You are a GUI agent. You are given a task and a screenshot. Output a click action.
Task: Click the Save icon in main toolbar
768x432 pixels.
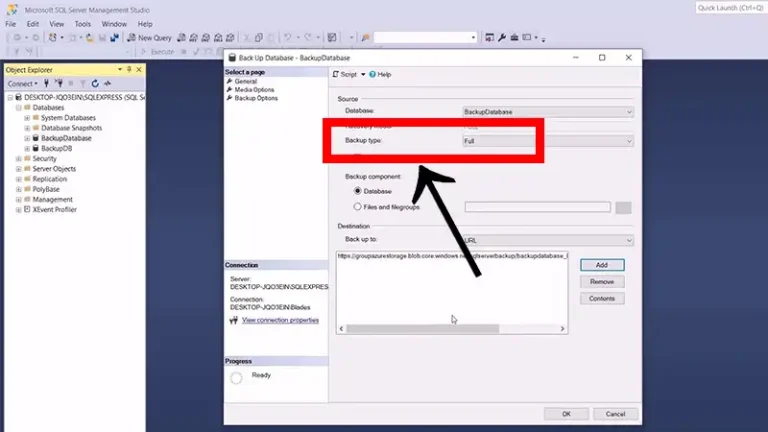click(x=102, y=38)
